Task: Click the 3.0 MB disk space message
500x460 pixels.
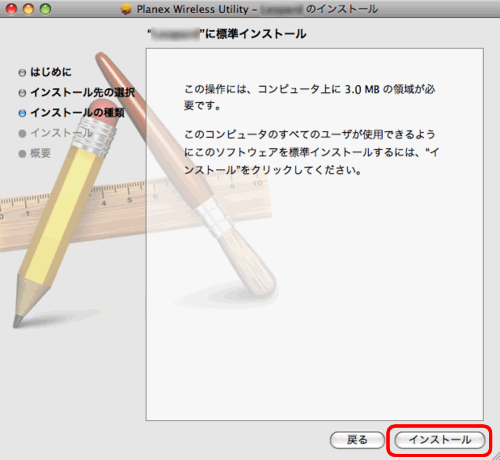Action: pyautogui.click(x=310, y=97)
